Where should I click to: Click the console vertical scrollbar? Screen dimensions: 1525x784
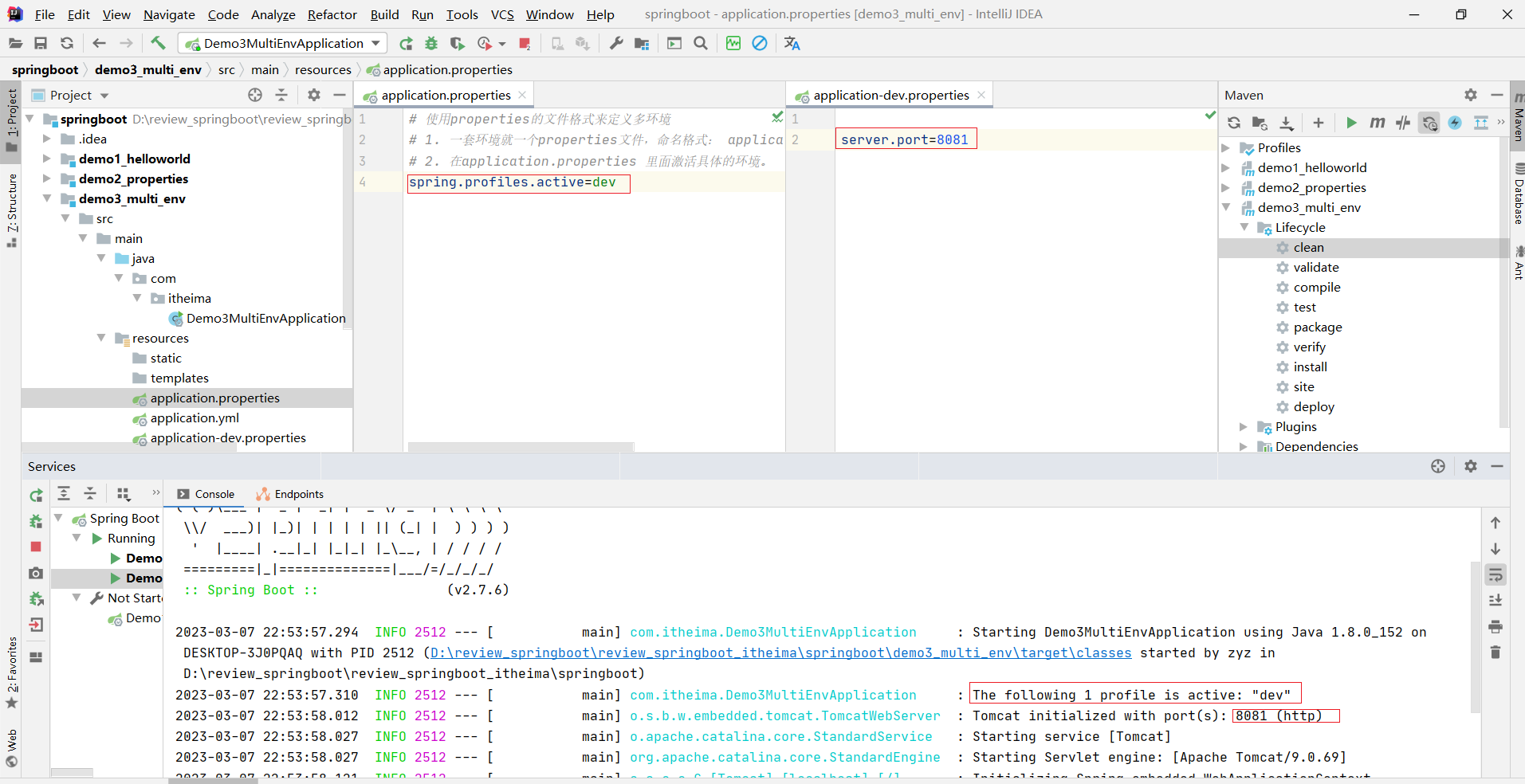pos(1475,637)
